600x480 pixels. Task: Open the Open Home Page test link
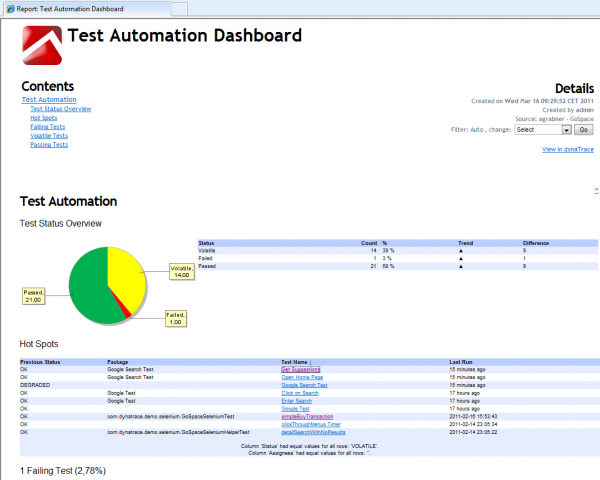click(302, 377)
